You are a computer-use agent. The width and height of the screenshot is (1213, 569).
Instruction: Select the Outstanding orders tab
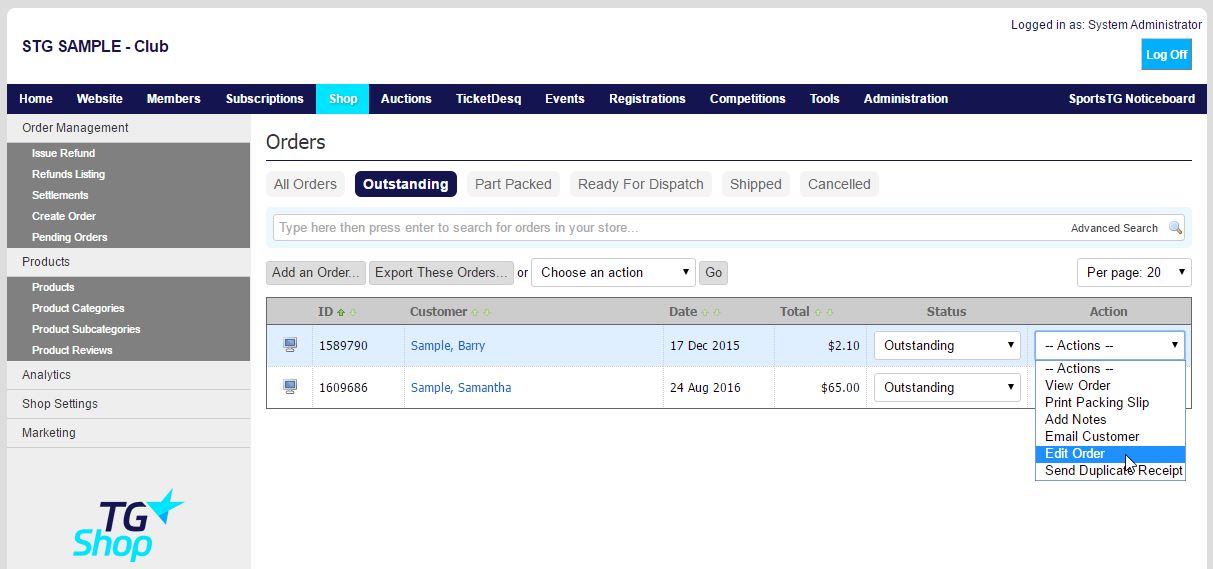[x=406, y=184]
